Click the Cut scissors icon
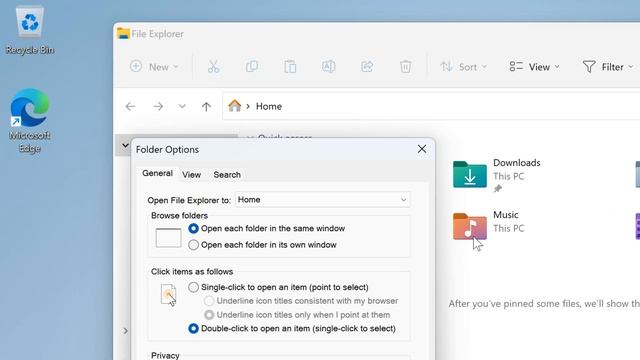Screen dimensions: 640x360 coord(213,67)
